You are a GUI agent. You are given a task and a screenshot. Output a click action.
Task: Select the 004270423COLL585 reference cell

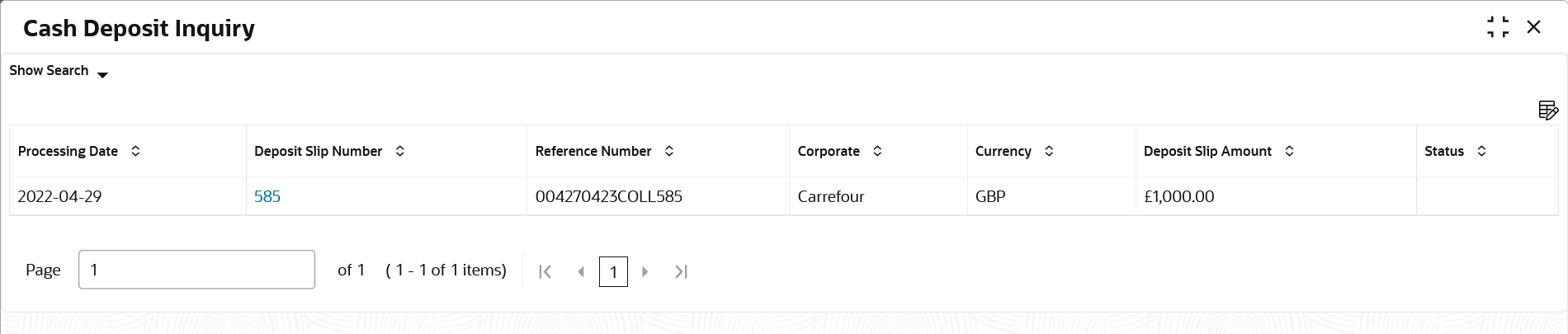click(658, 196)
